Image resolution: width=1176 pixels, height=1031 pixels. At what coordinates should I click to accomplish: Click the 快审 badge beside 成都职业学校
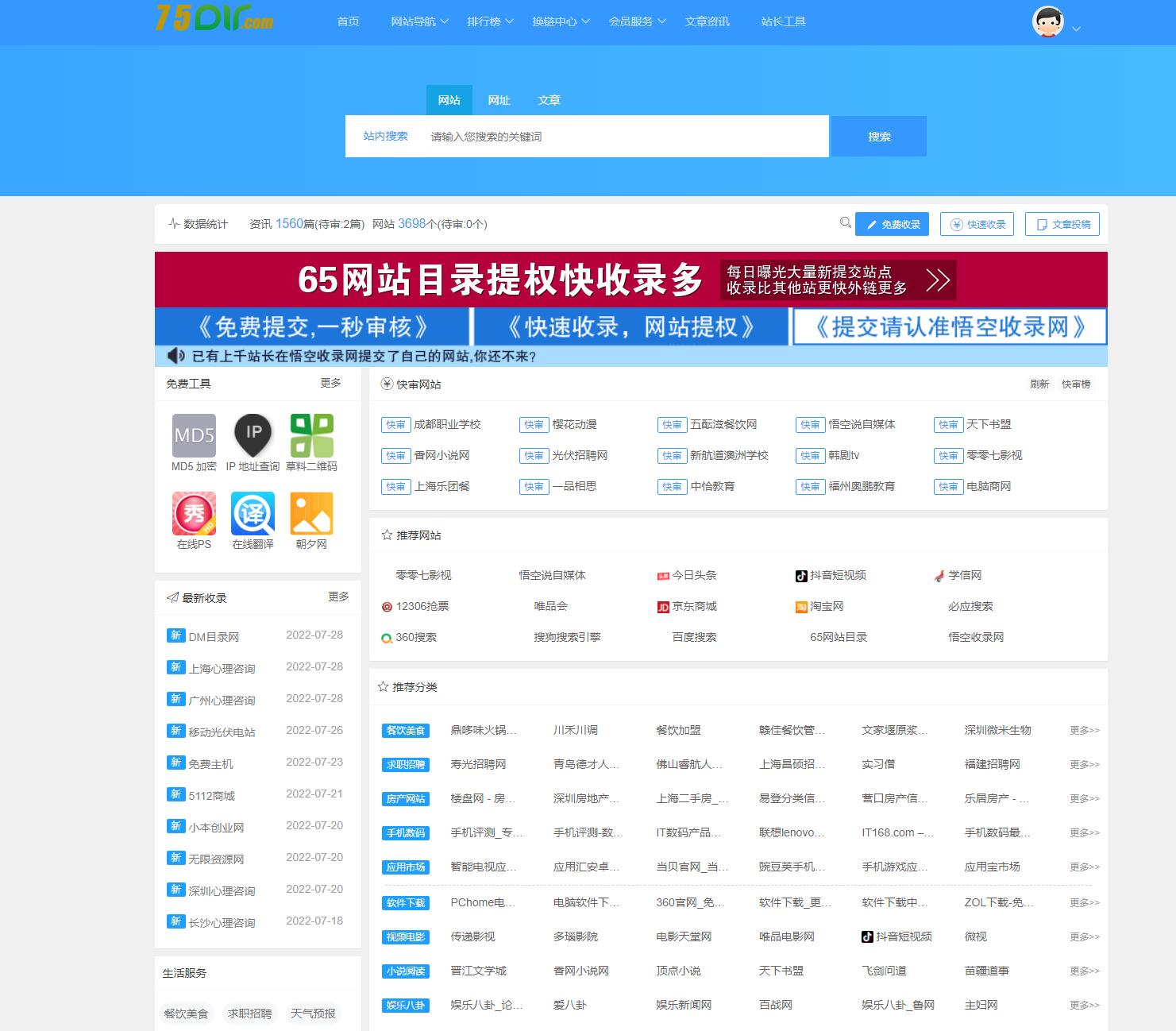(395, 425)
